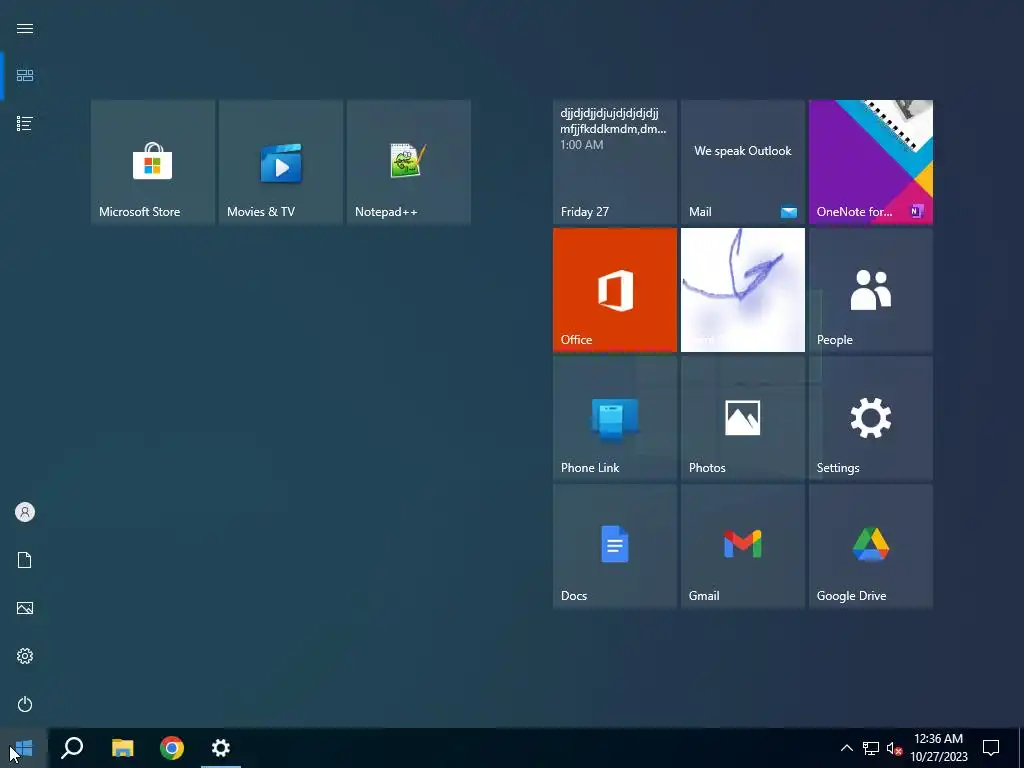Launch the Movies & TV tile

coord(281,162)
